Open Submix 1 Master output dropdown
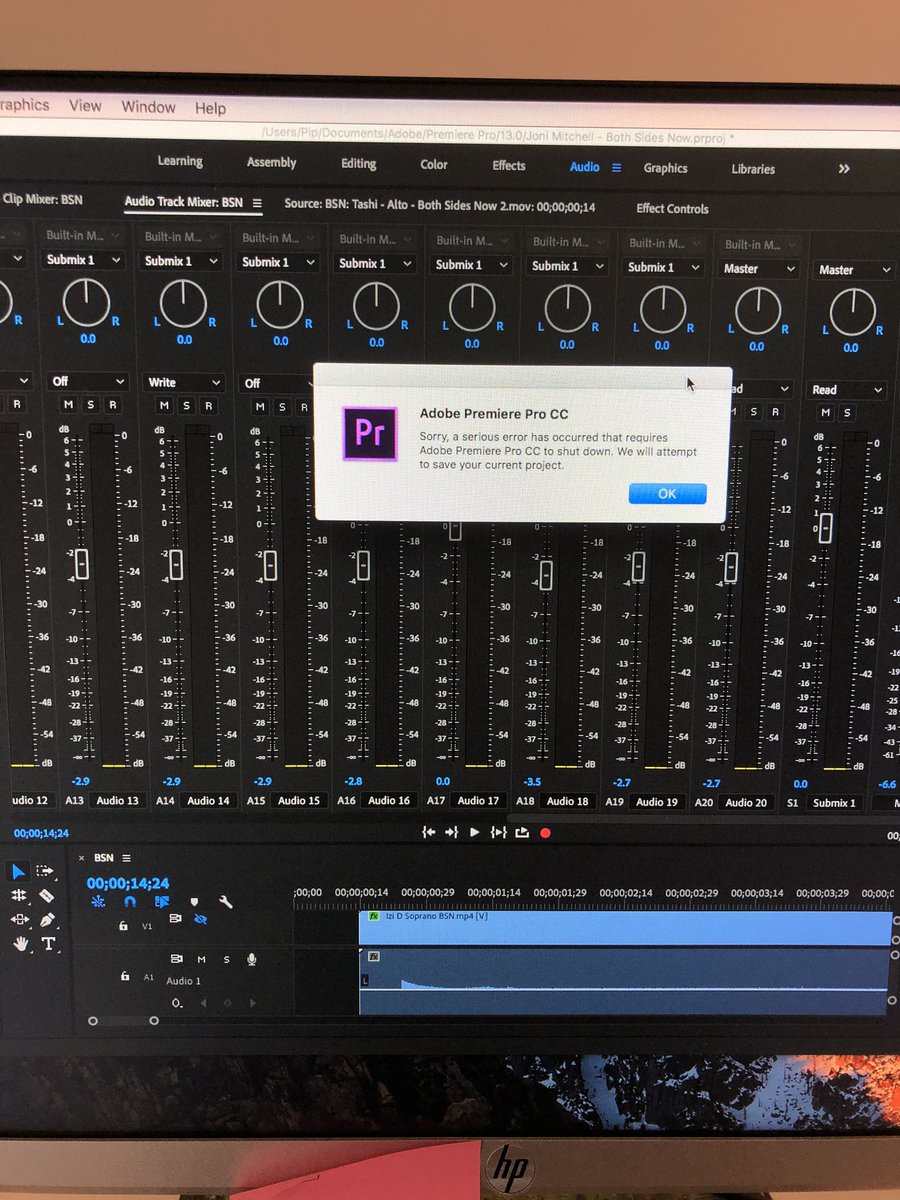The image size is (900, 1200). coord(853,270)
